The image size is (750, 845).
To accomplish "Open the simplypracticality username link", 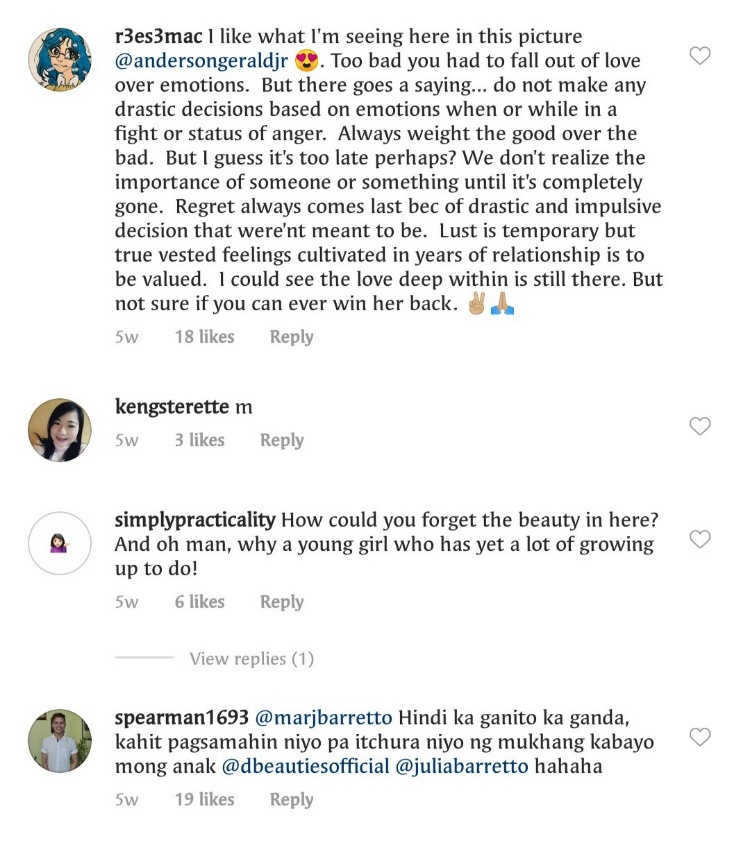I will [x=195, y=521].
